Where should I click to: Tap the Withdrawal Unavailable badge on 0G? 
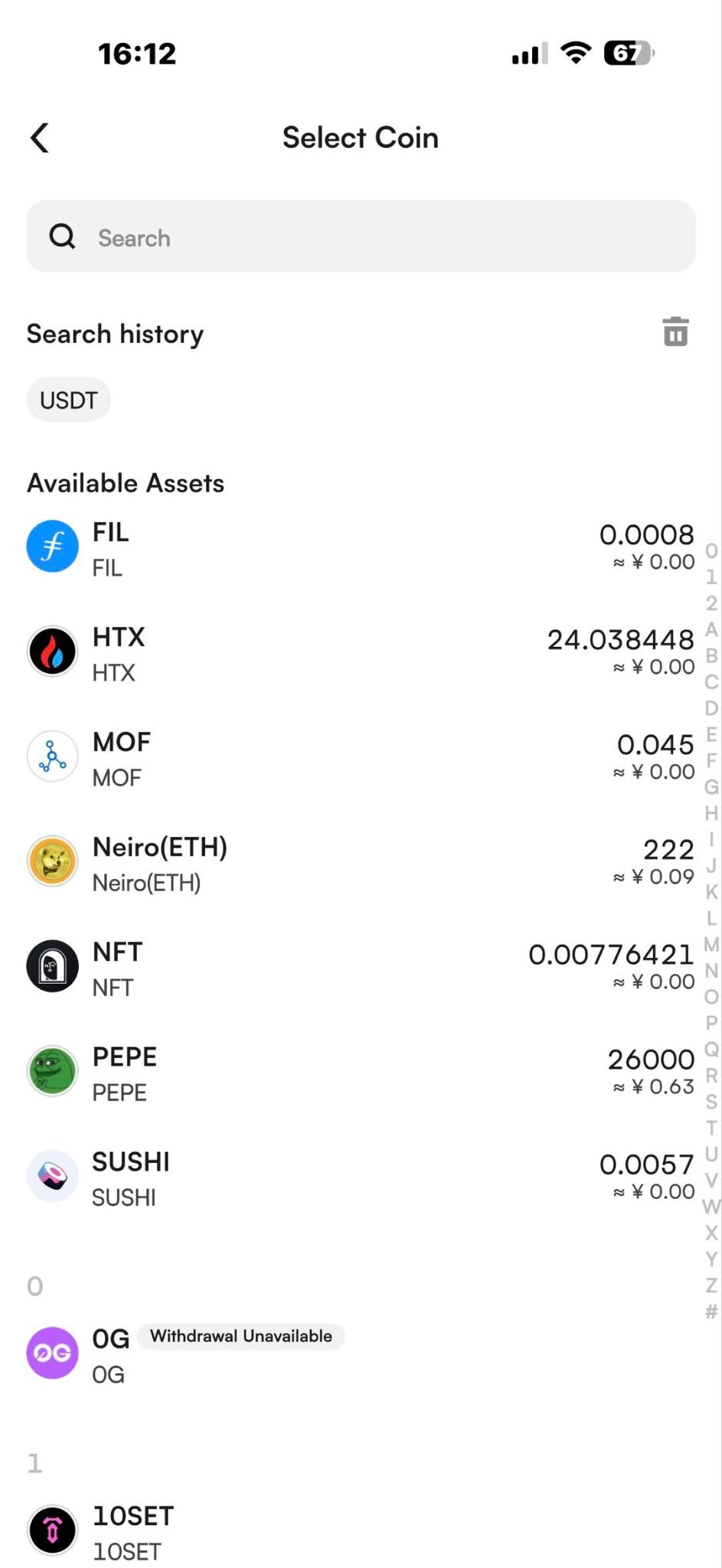tap(241, 1336)
